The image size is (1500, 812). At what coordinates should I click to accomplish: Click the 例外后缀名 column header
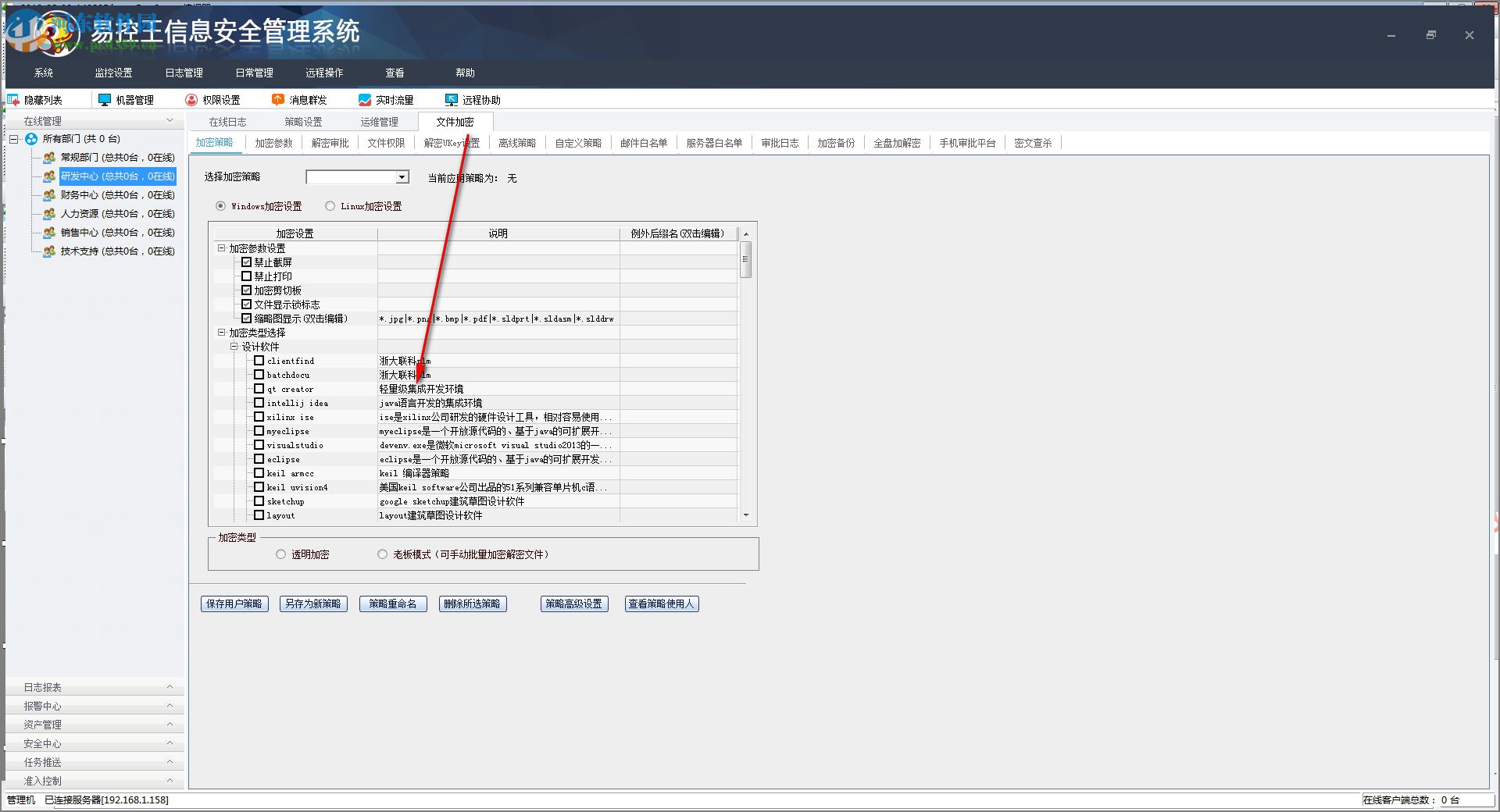(678, 233)
